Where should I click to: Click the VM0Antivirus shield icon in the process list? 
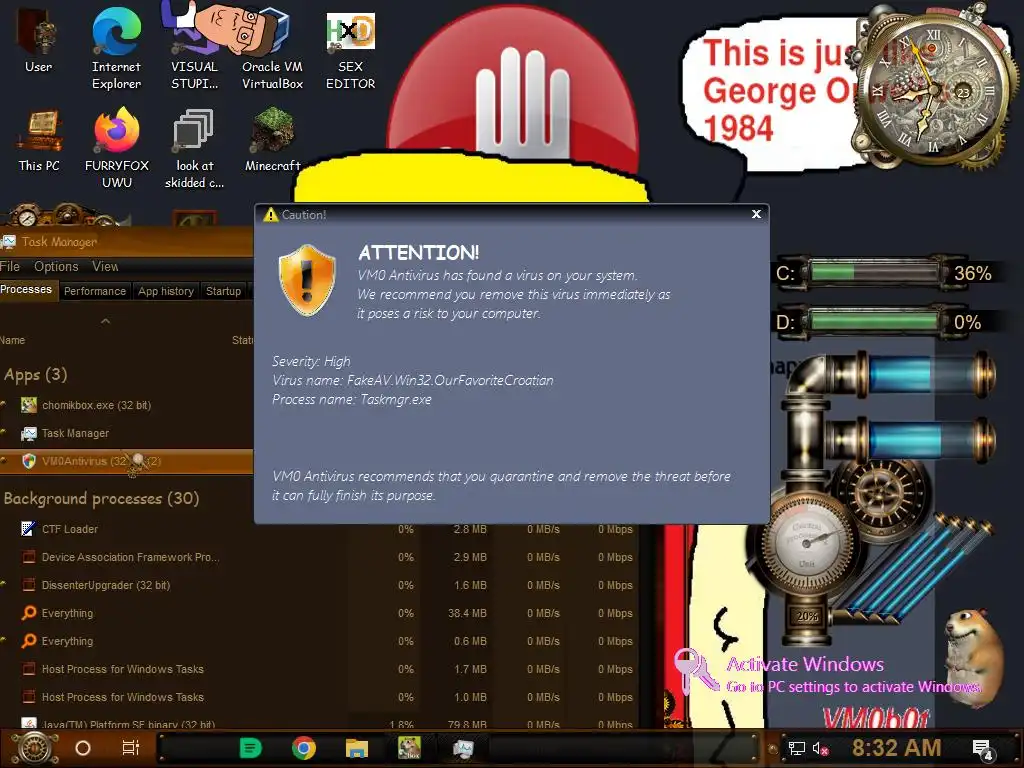[x=29, y=461]
